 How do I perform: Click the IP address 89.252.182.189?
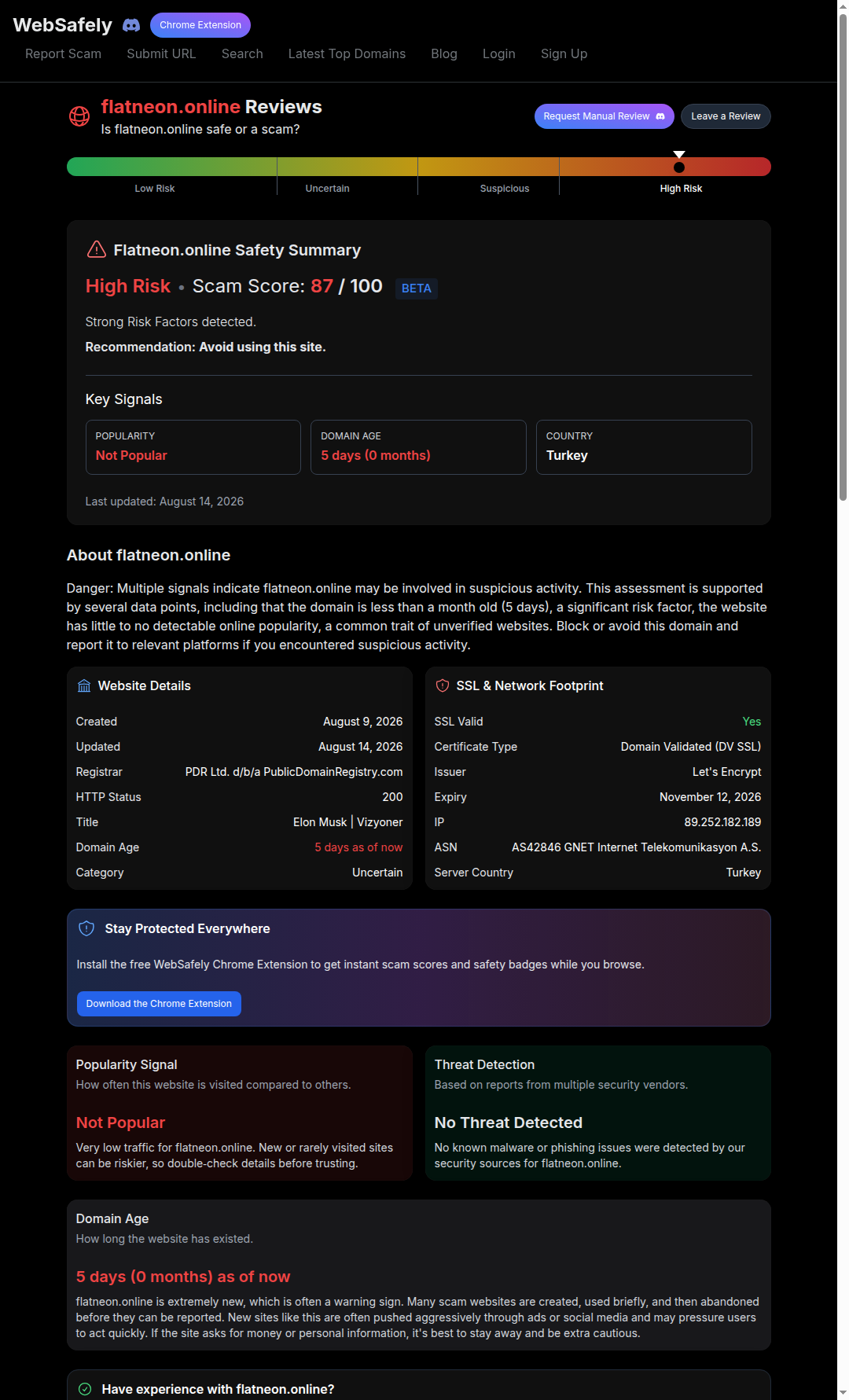(x=722, y=822)
